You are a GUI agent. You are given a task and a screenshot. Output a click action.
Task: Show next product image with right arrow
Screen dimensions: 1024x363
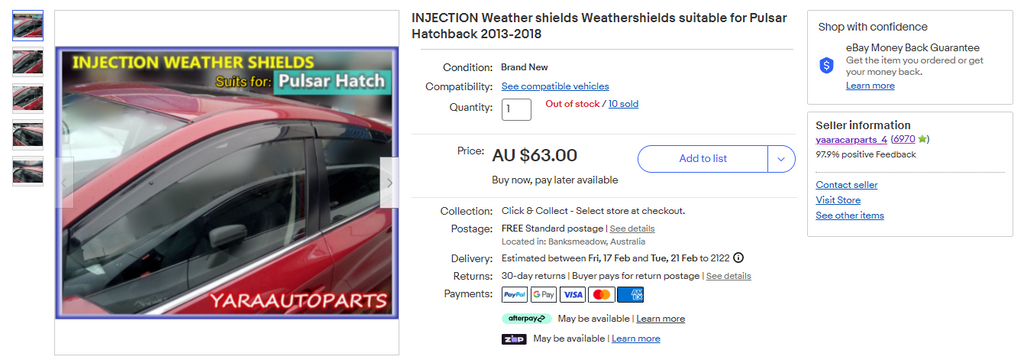tap(389, 183)
